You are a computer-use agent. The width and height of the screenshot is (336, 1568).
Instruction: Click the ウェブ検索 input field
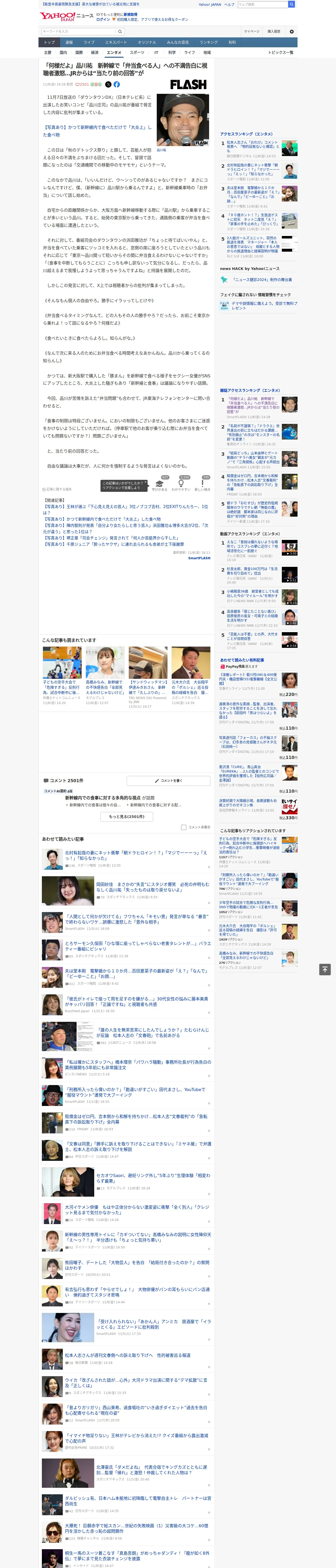[x=263, y=4]
